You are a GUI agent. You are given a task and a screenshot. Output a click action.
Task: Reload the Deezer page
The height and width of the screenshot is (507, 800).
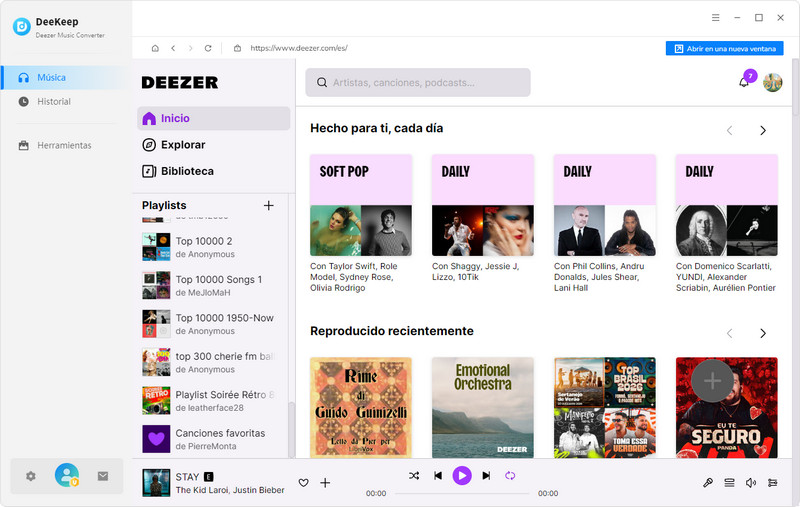(x=208, y=48)
